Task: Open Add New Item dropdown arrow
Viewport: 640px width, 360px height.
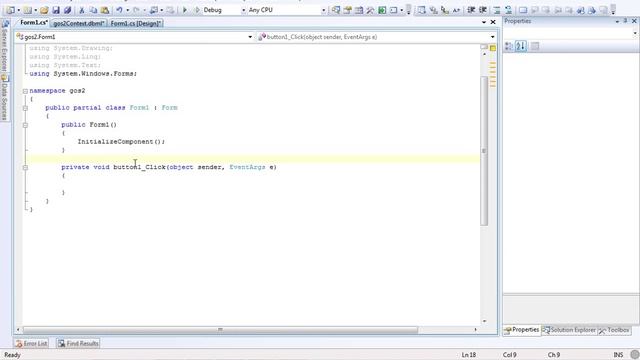Action: tap(36, 10)
